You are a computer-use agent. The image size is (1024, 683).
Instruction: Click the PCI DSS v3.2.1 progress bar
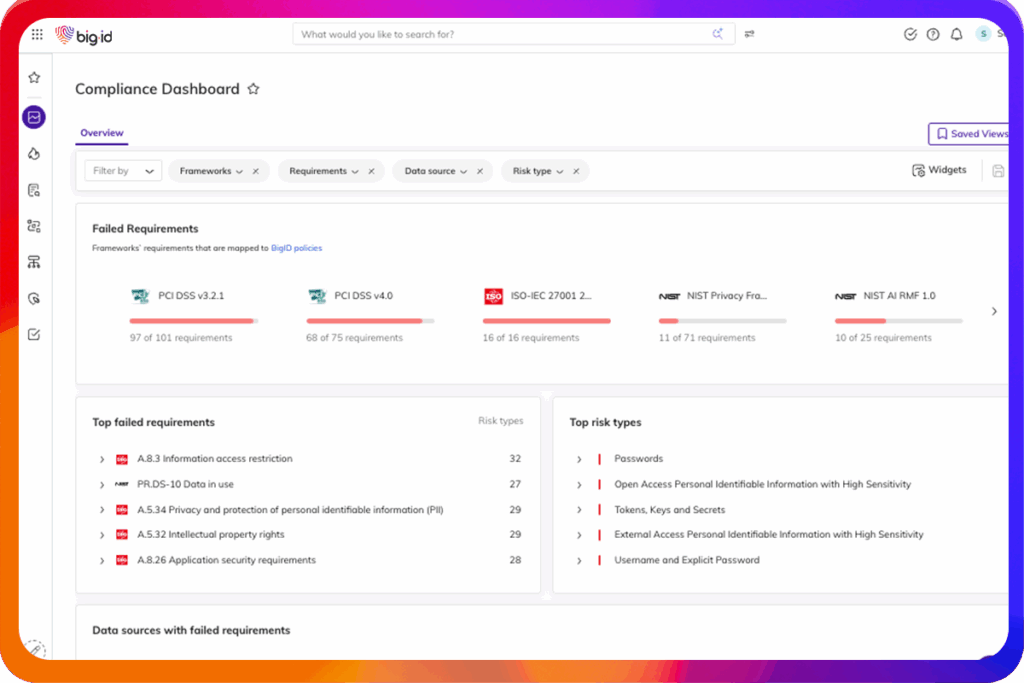click(x=193, y=321)
